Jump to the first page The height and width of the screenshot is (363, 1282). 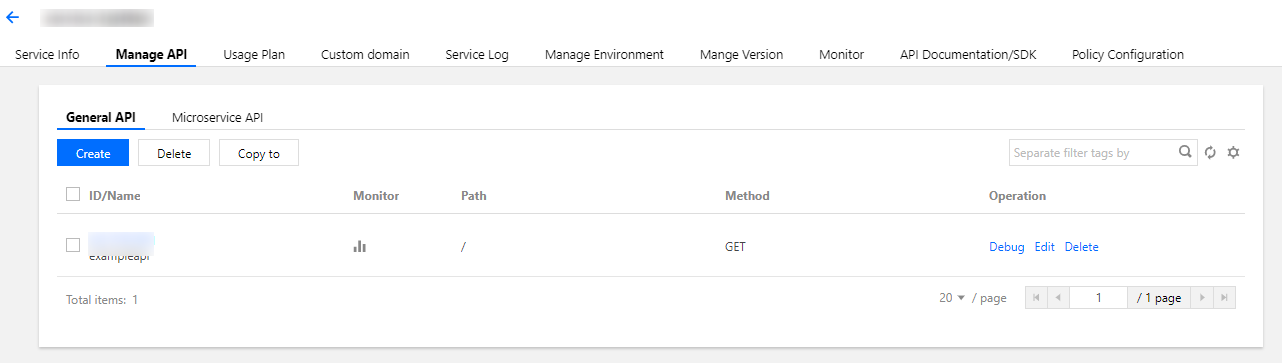click(x=1036, y=298)
